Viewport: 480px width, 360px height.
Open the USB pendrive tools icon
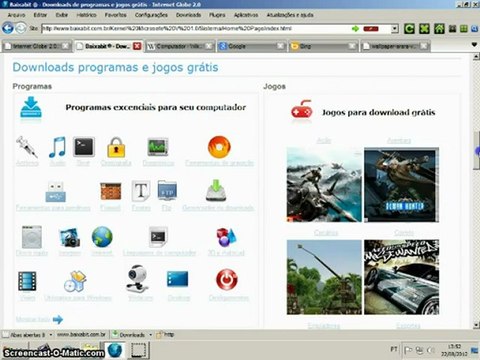pyautogui.click(x=55, y=192)
